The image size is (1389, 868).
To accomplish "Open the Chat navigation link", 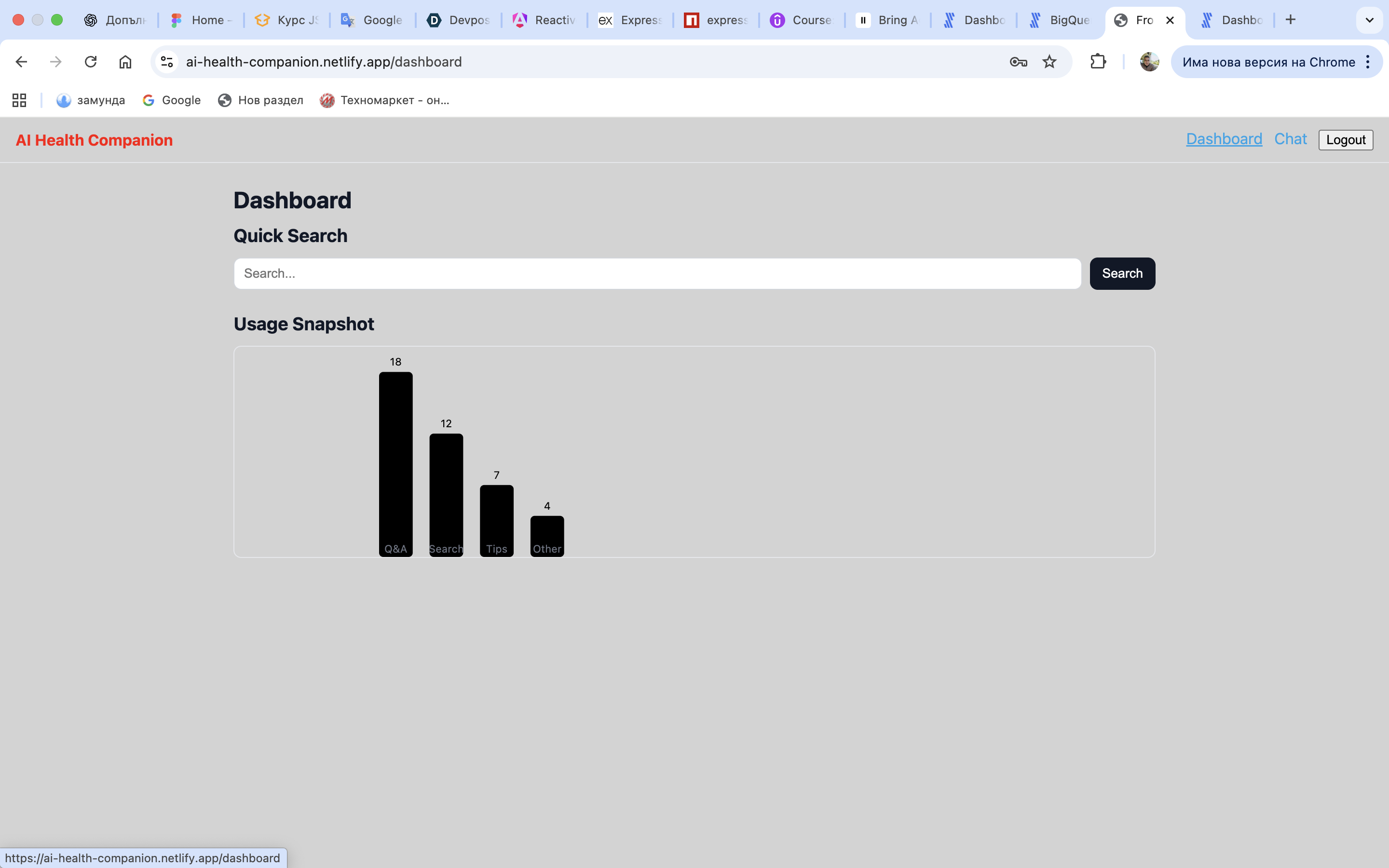I will [x=1290, y=139].
